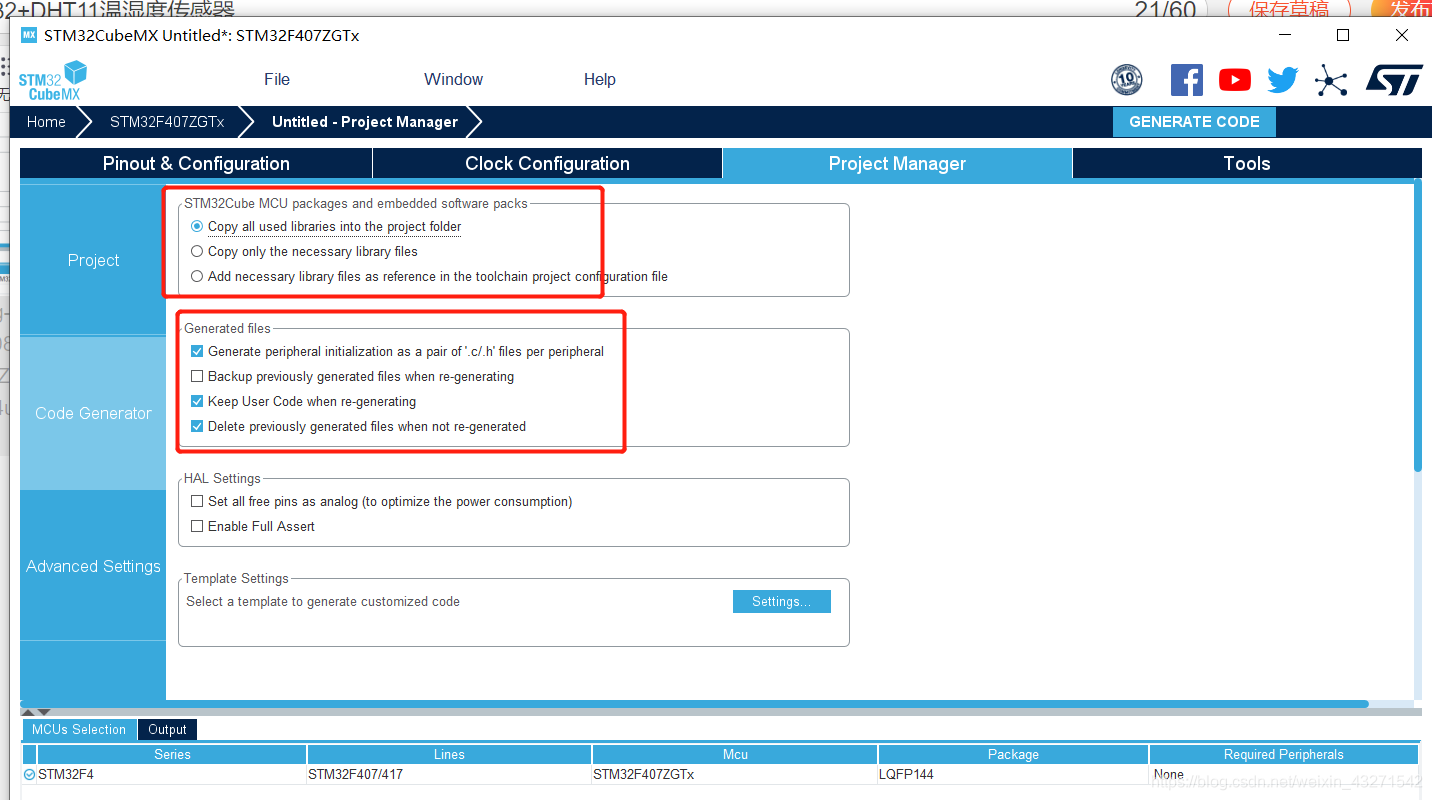Select the Project Manager tab

tap(897, 164)
